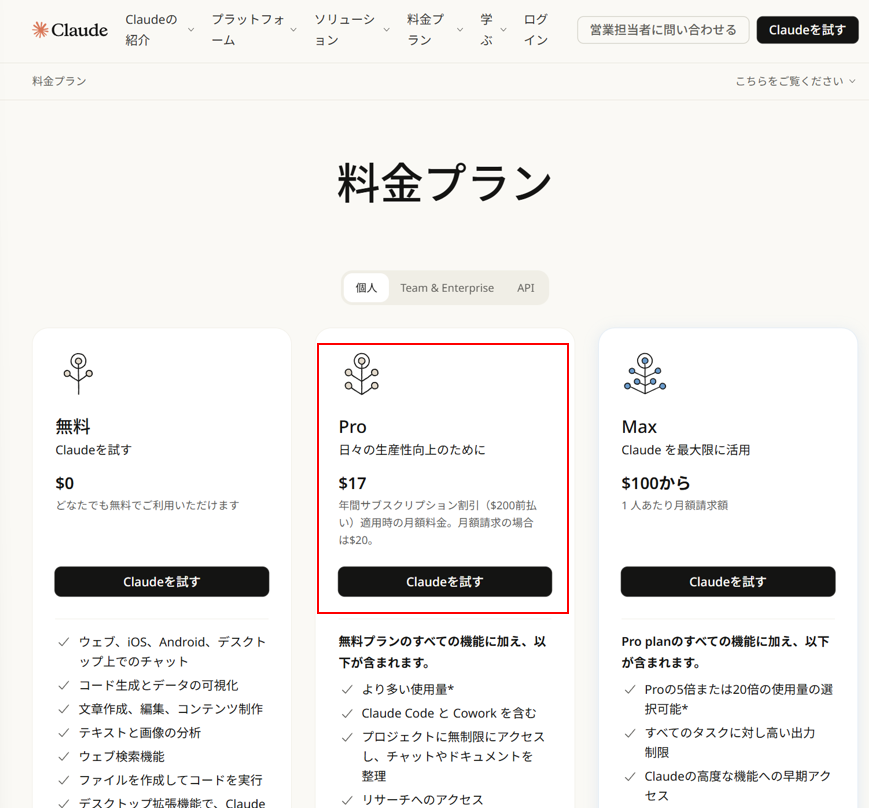Click Claudeを試す on the Max plan
Viewport: 869px width, 808px height.
(x=728, y=581)
